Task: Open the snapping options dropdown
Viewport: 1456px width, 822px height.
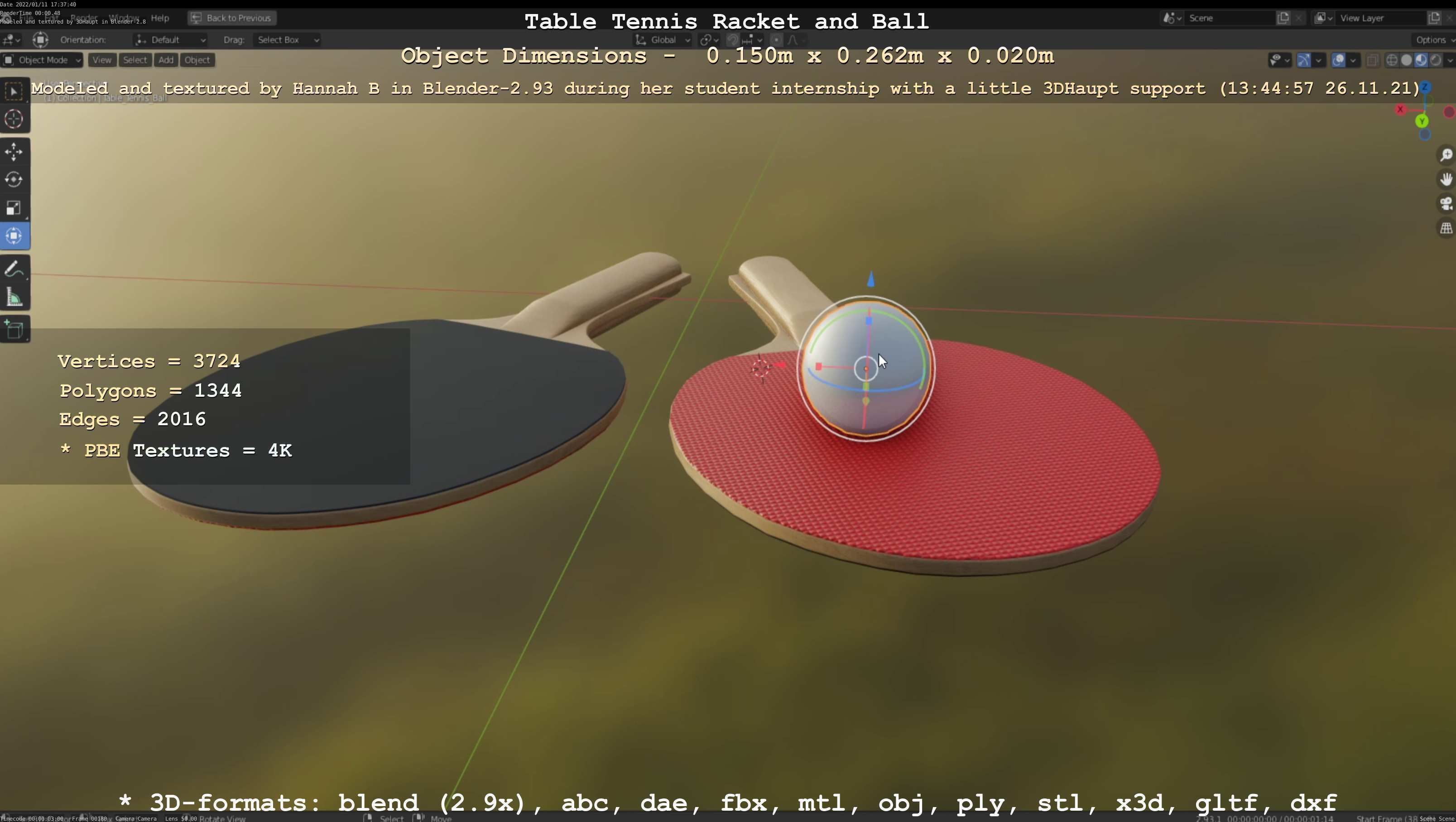Action: coord(752,39)
